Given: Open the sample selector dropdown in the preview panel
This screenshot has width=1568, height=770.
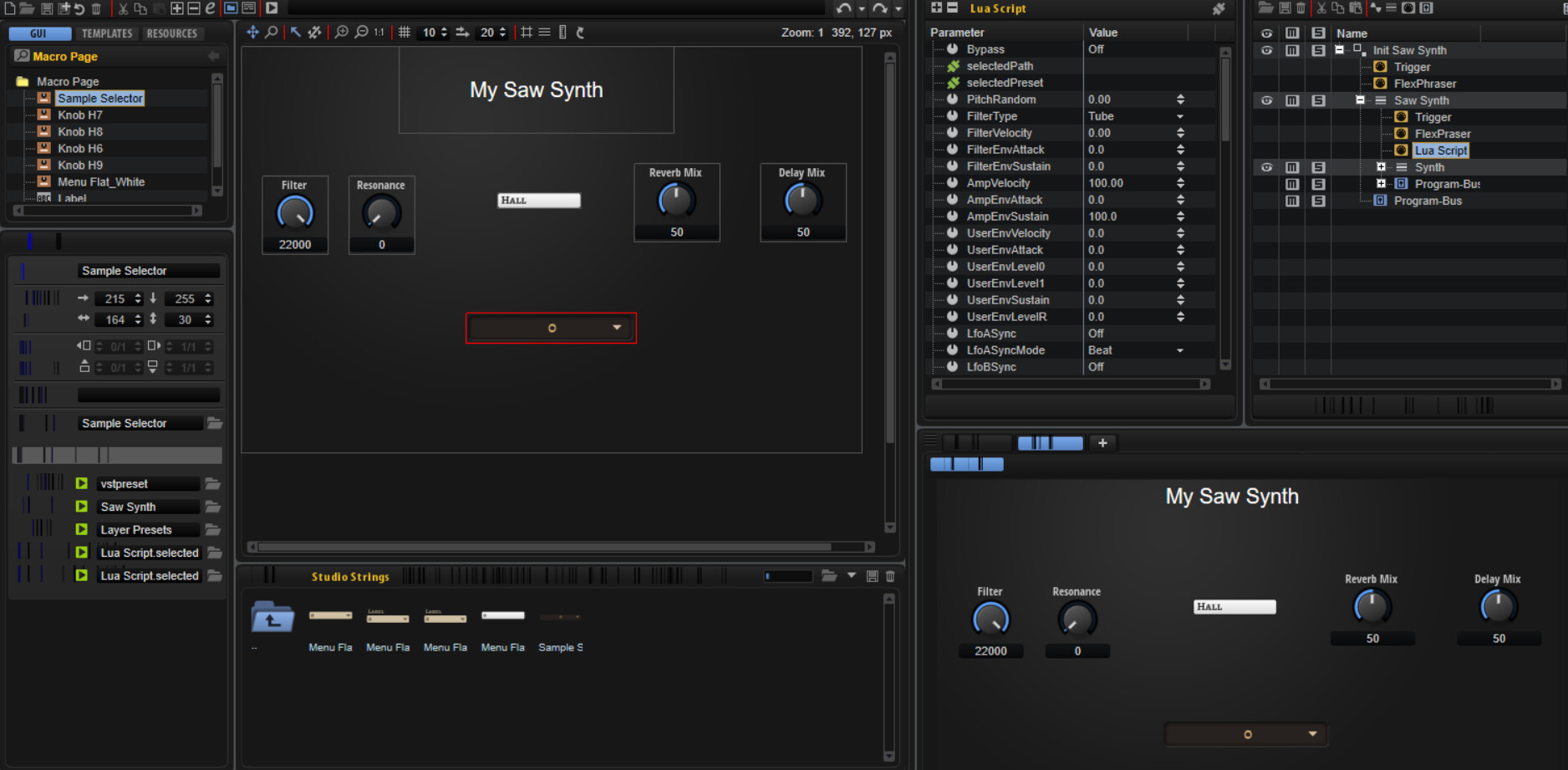Looking at the screenshot, I should click(1312, 734).
